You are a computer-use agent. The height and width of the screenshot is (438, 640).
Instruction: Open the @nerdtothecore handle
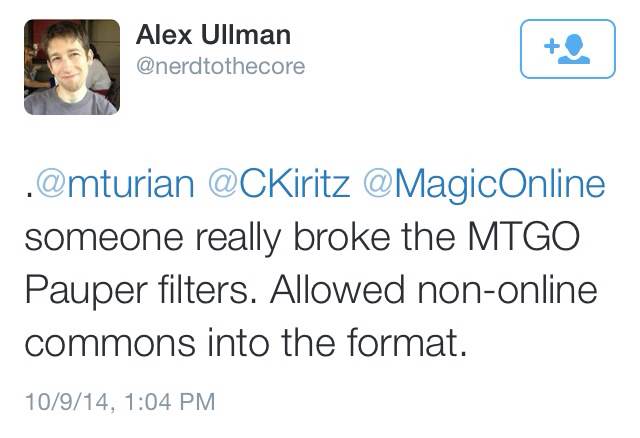pyautogui.click(x=220, y=66)
